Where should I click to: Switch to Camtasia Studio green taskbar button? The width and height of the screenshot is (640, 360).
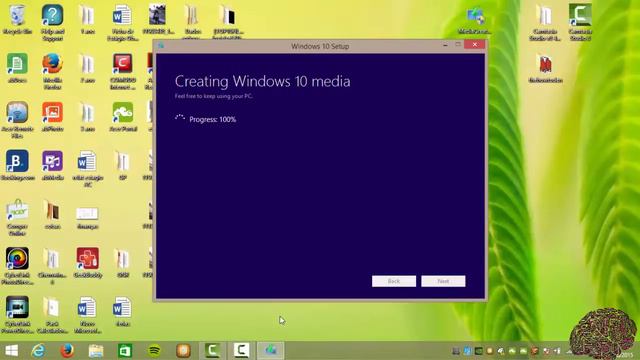(x=212, y=351)
